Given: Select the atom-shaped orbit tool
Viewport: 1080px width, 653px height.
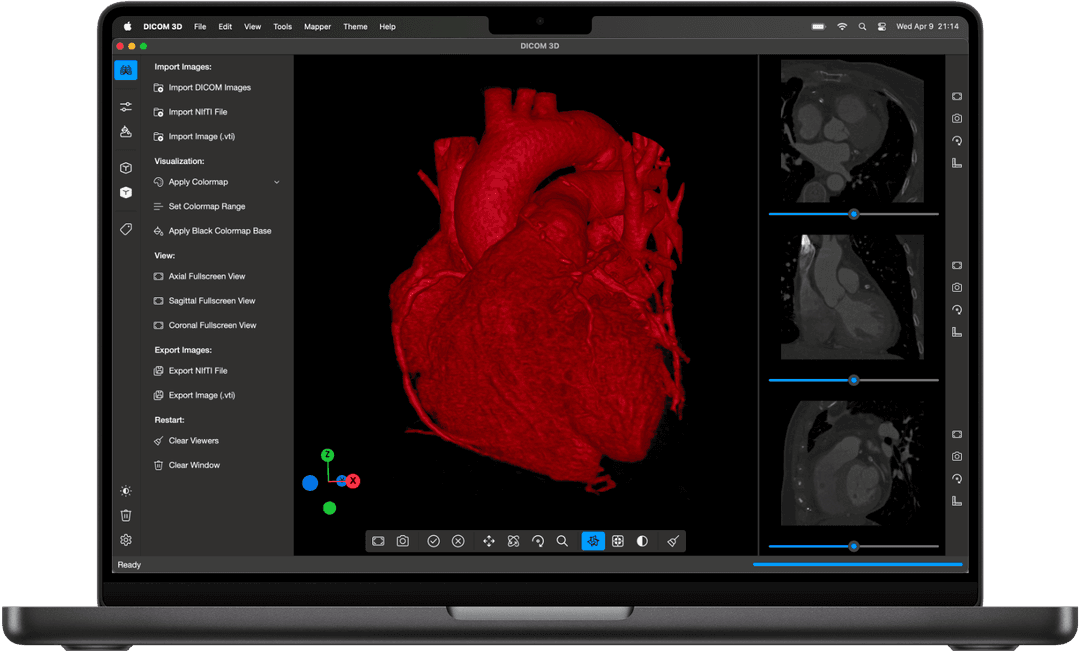Looking at the screenshot, I should pyautogui.click(x=513, y=541).
